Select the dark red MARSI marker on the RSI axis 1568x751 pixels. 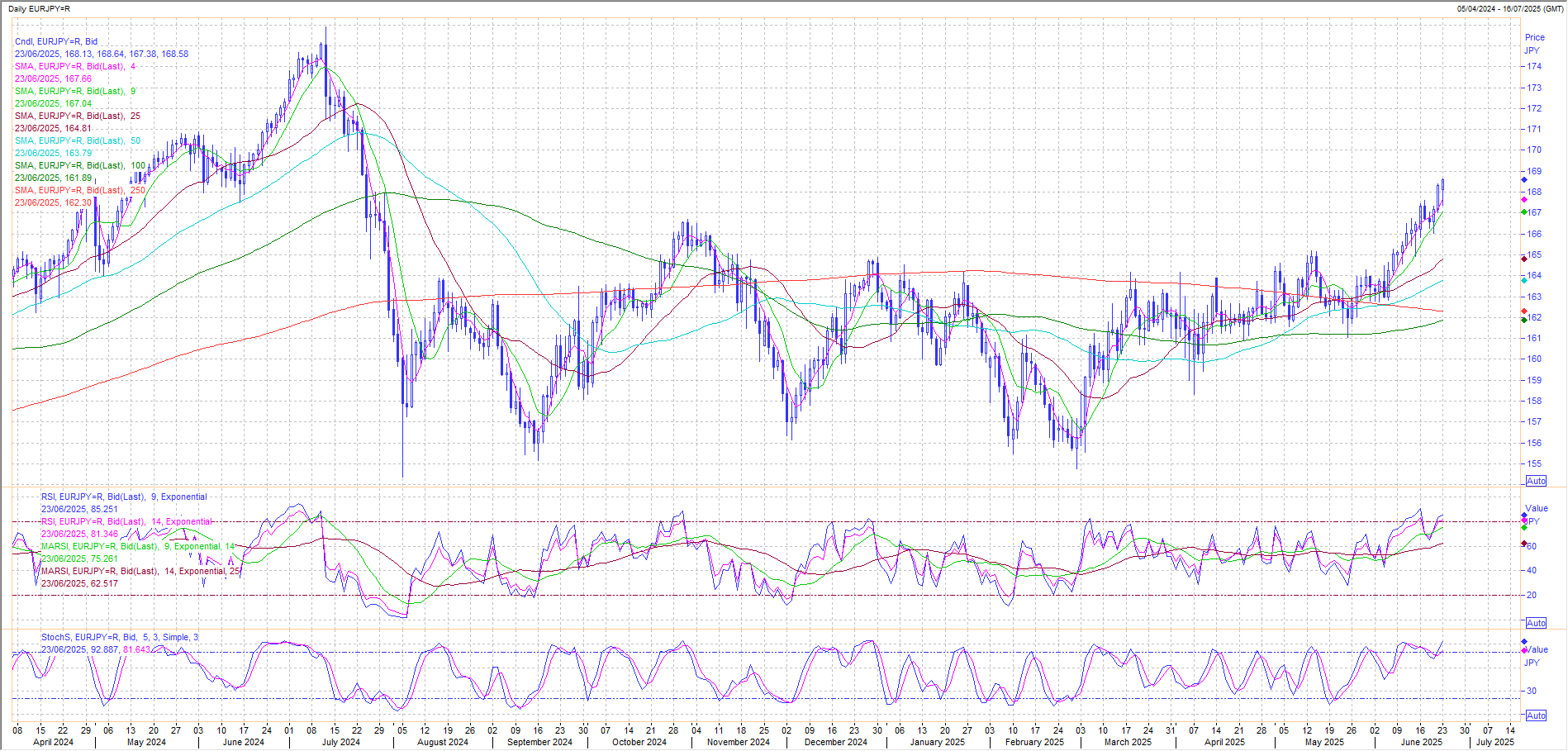tap(1524, 543)
